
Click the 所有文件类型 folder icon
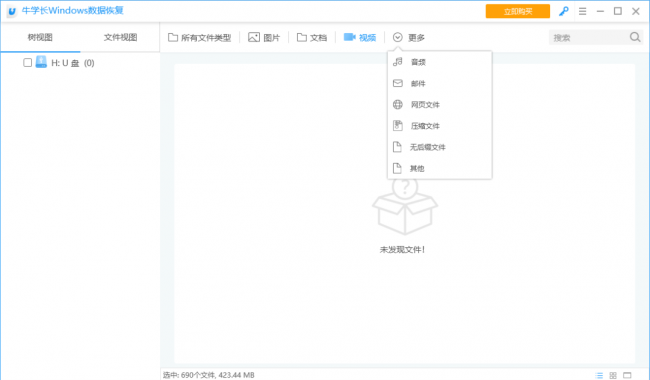(x=173, y=37)
